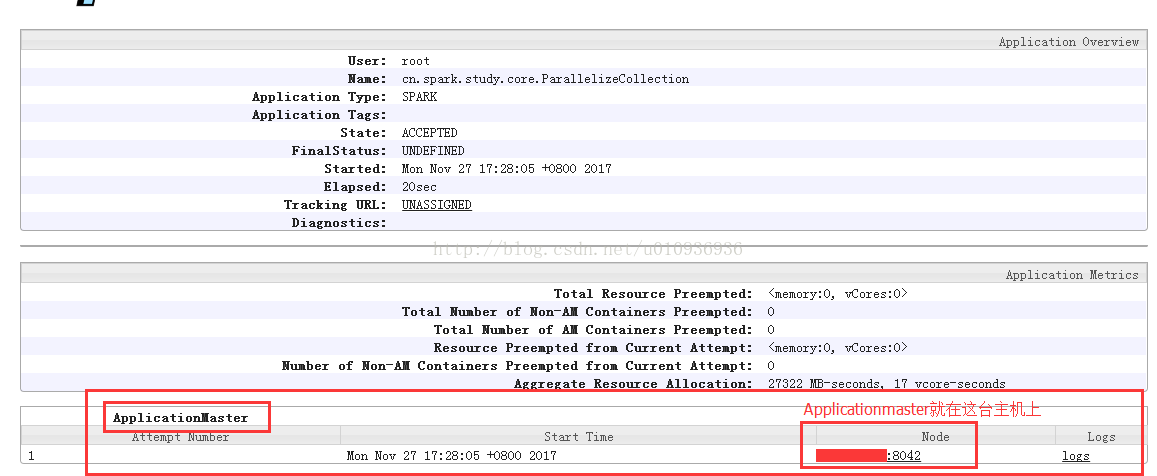The width and height of the screenshot is (1157, 476).
Task: Click the Diagnostics: label
Action: (x=339, y=223)
